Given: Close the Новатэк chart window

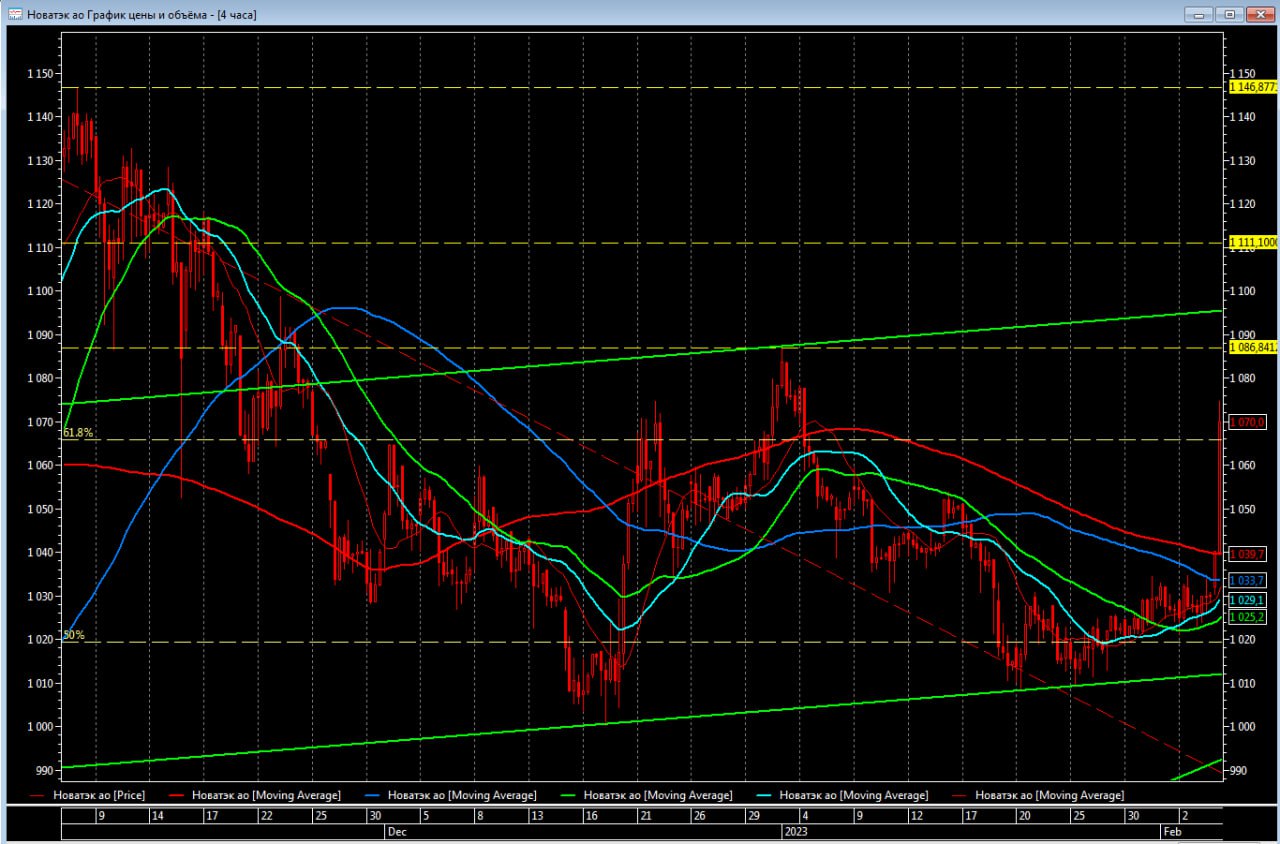Looking at the screenshot, I should pyautogui.click(x=1259, y=14).
